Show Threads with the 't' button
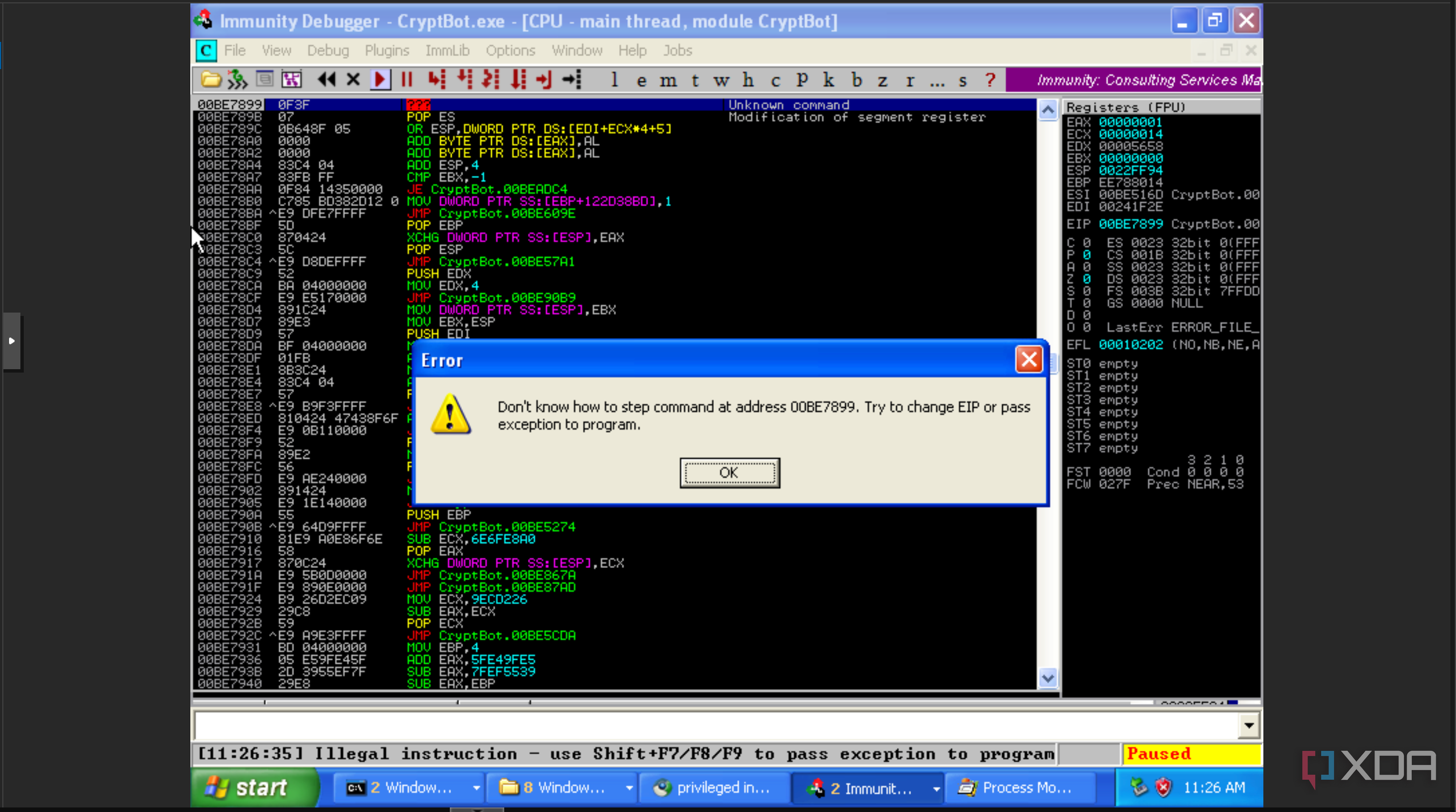Image resolution: width=1456 pixels, height=812 pixels. (695, 80)
